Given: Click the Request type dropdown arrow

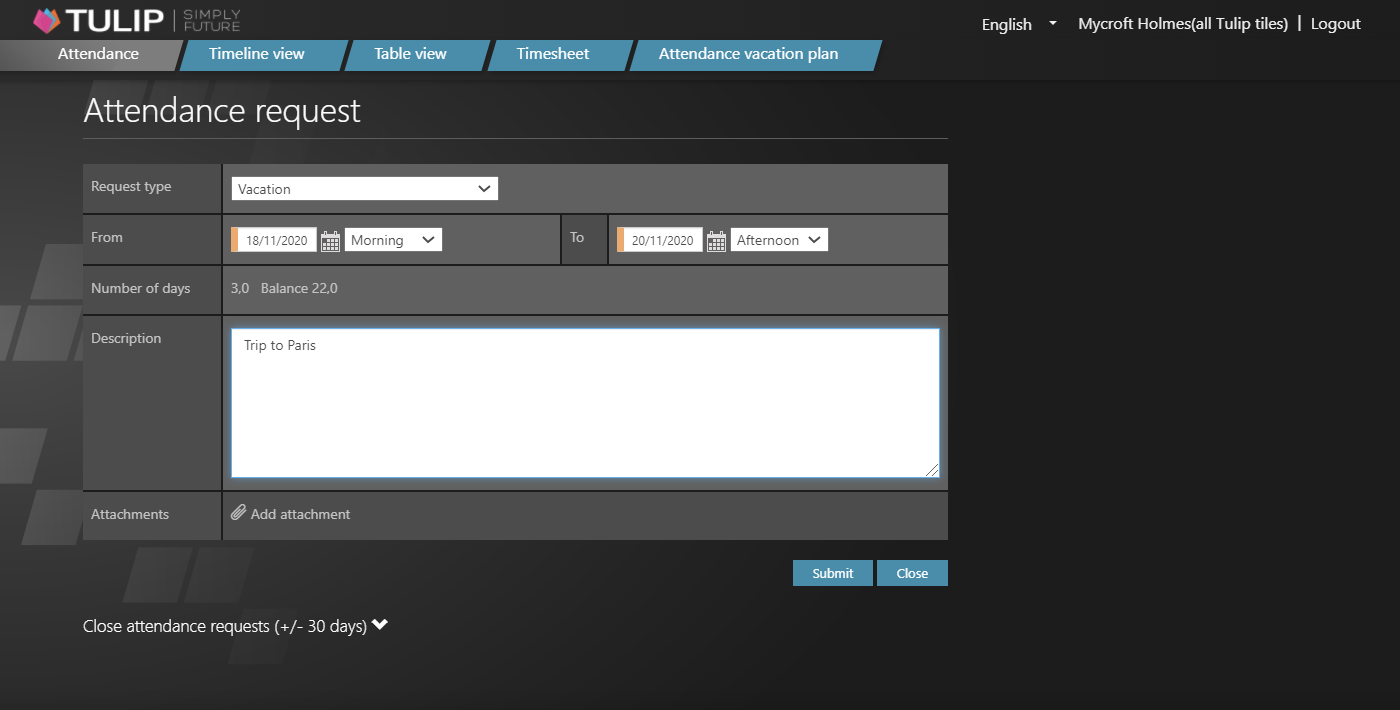Looking at the screenshot, I should tap(485, 188).
